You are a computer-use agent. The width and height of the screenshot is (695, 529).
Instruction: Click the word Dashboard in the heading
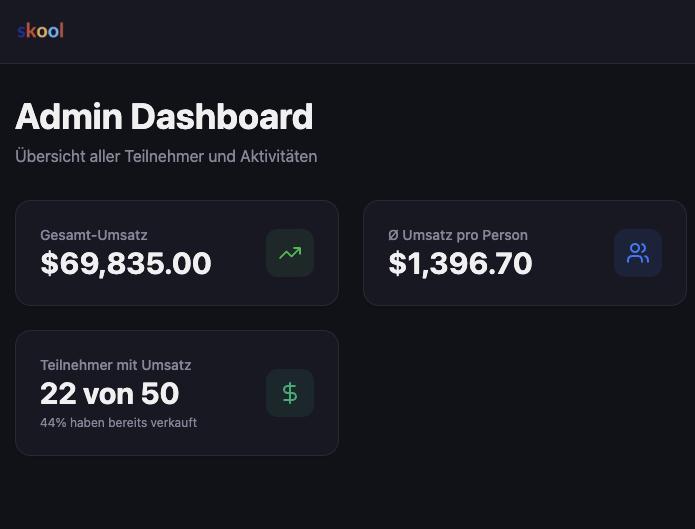pos(221,117)
